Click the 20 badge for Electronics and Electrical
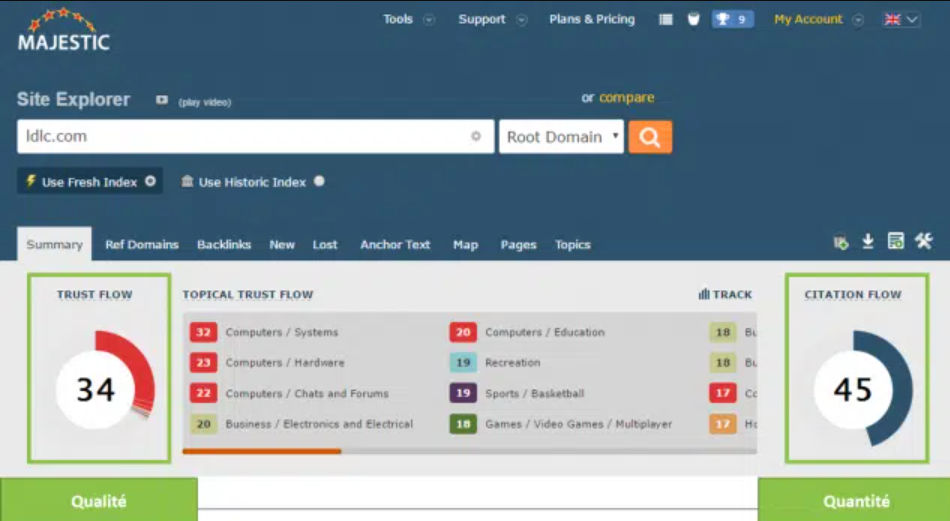 point(204,424)
